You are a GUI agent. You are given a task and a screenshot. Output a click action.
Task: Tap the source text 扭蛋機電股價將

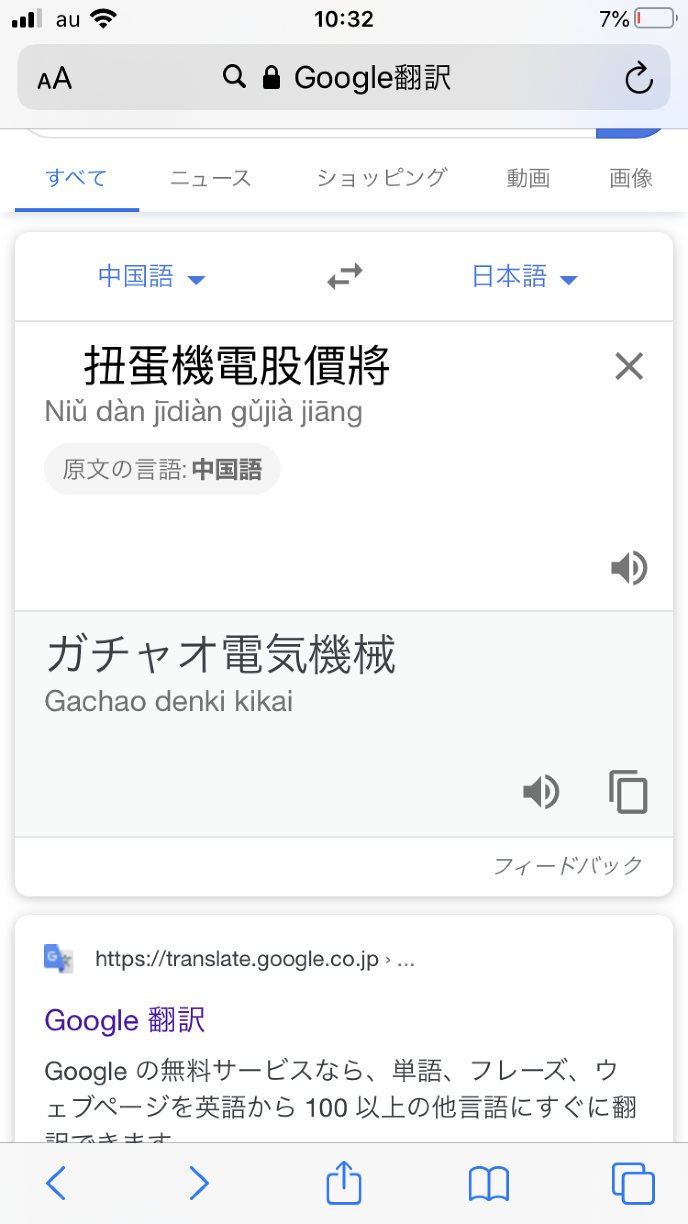[236, 367]
